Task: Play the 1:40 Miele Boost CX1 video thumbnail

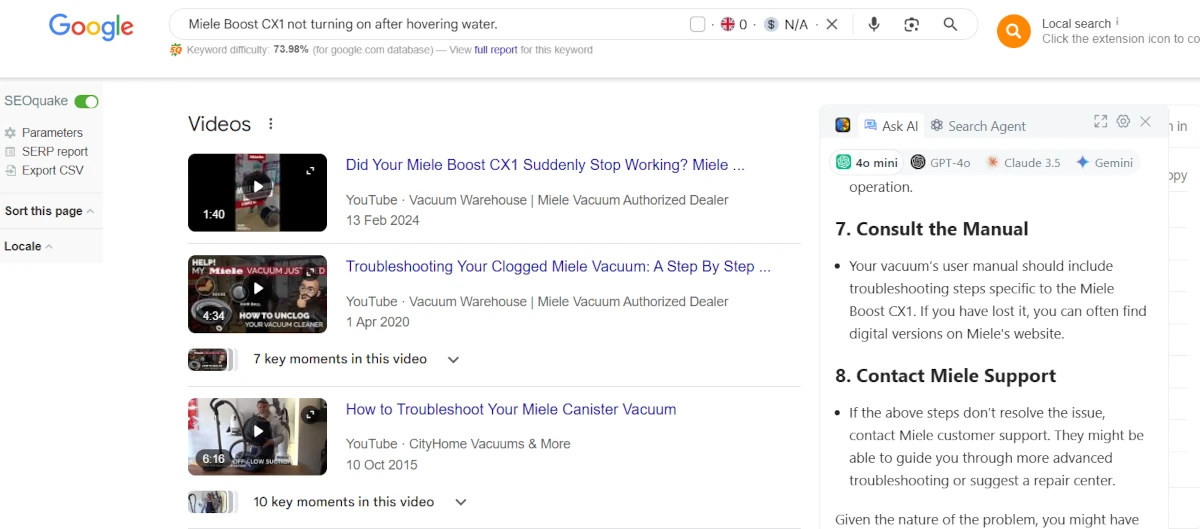Action: [x=257, y=192]
